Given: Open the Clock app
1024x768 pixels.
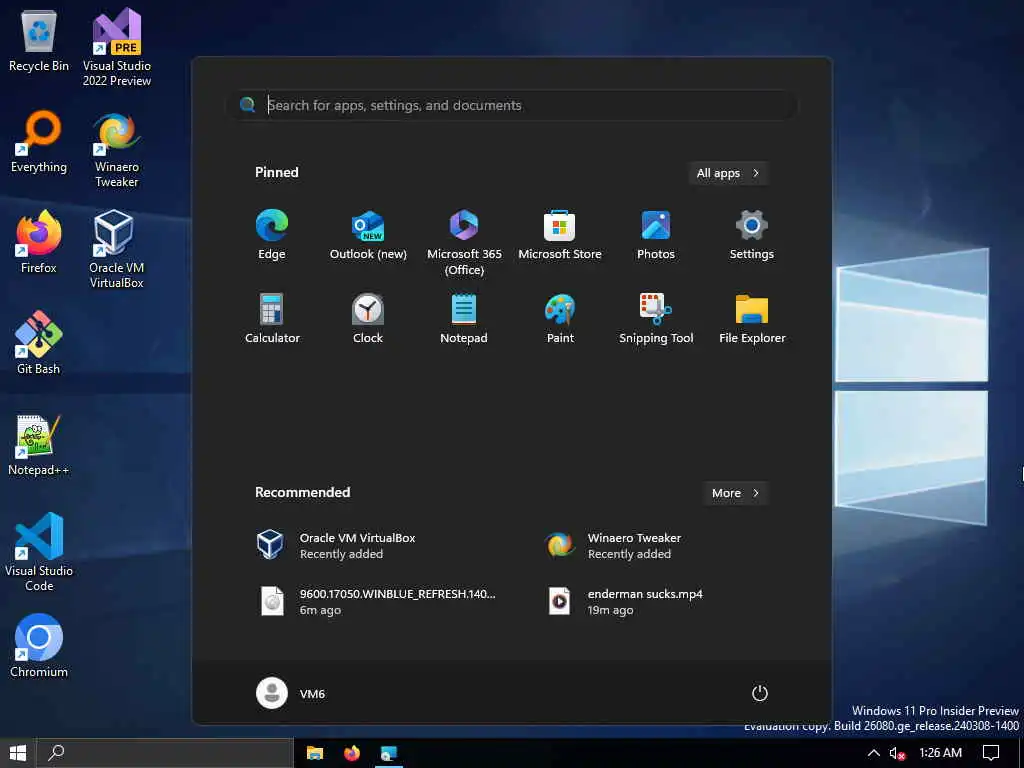Looking at the screenshot, I should click(368, 319).
